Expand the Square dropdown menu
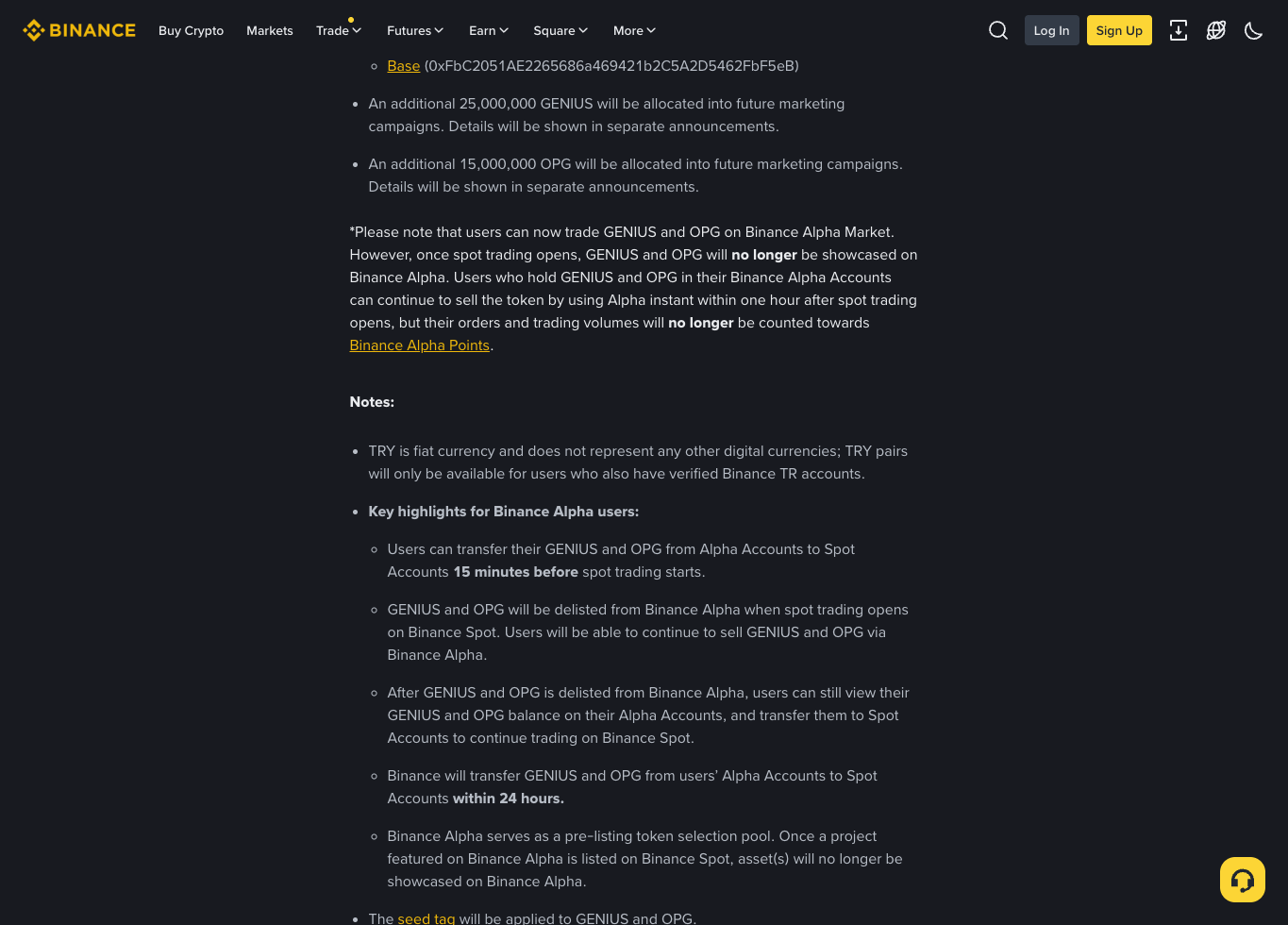The height and width of the screenshot is (925, 1288). pos(560,30)
